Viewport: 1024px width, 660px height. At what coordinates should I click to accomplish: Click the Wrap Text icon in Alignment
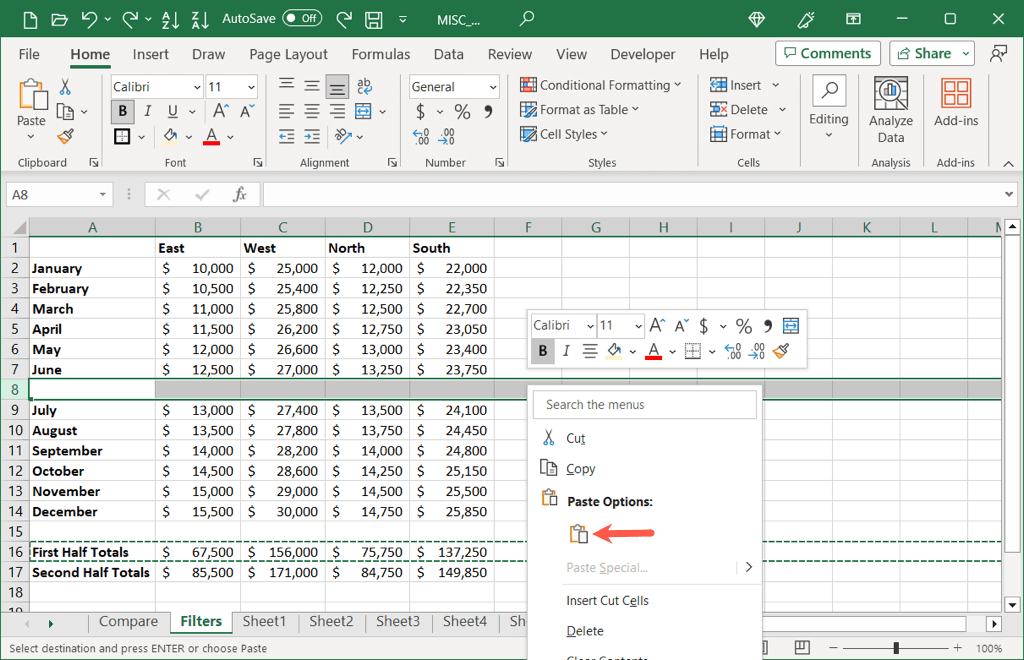[364, 87]
